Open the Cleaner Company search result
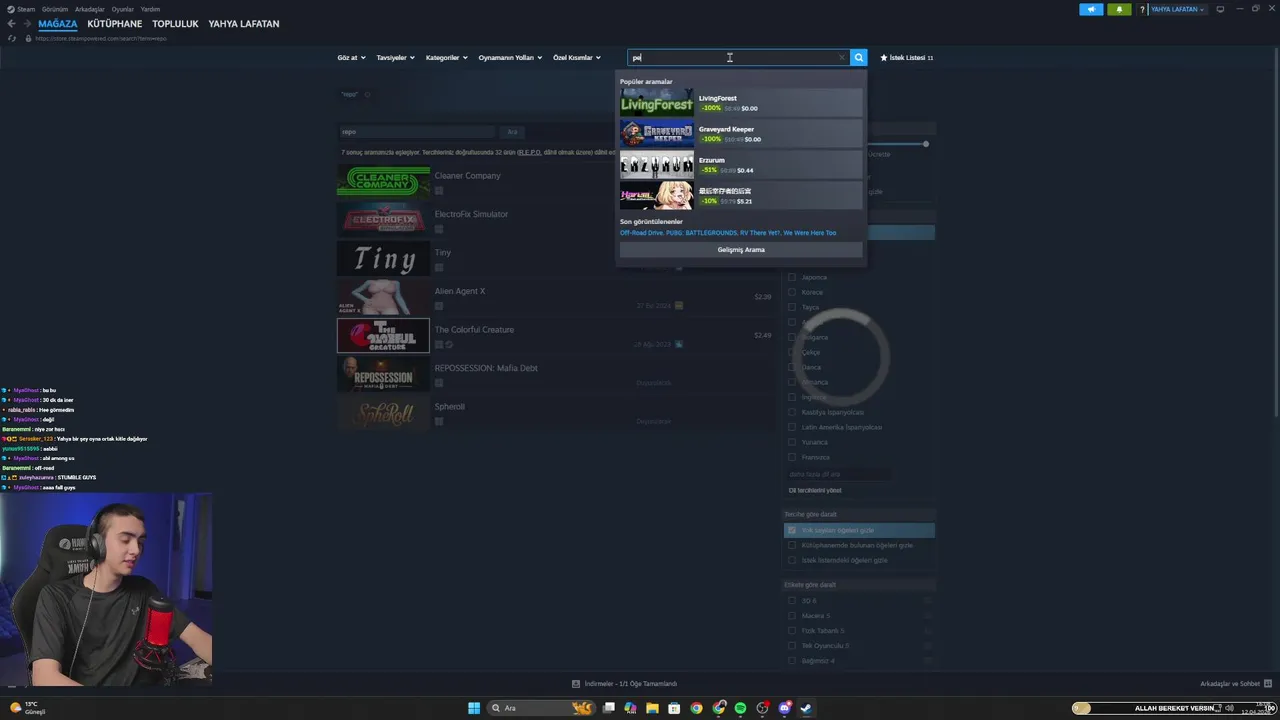Screen dimensions: 1280x720 coord(556,181)
